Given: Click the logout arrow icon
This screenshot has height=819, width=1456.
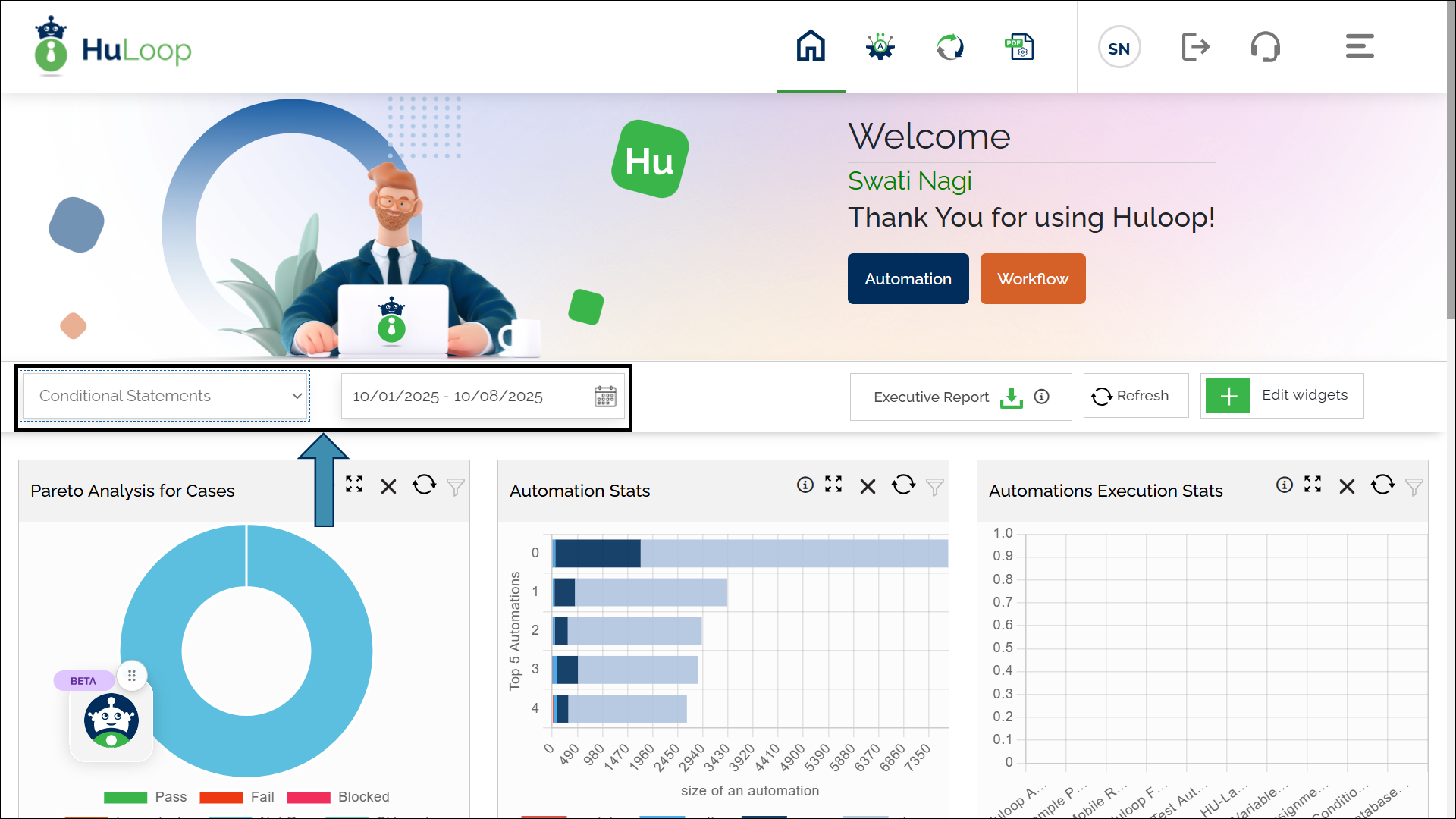Looking at the screenshot, I should (1196, 47).
